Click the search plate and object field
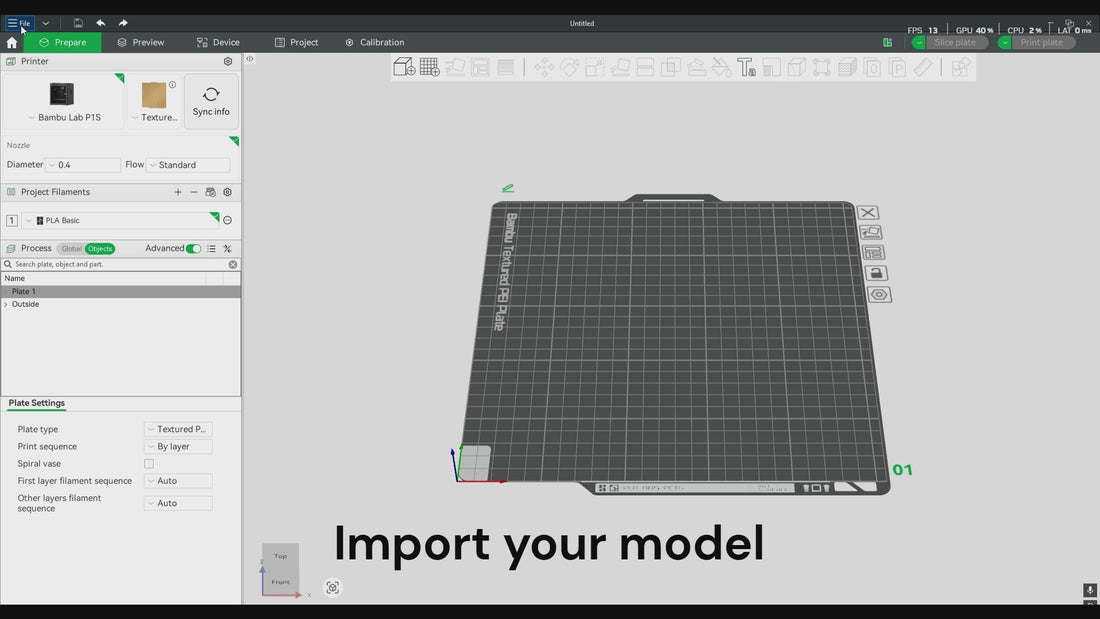Screen dimensions: 1100x619 click(120, 265)
